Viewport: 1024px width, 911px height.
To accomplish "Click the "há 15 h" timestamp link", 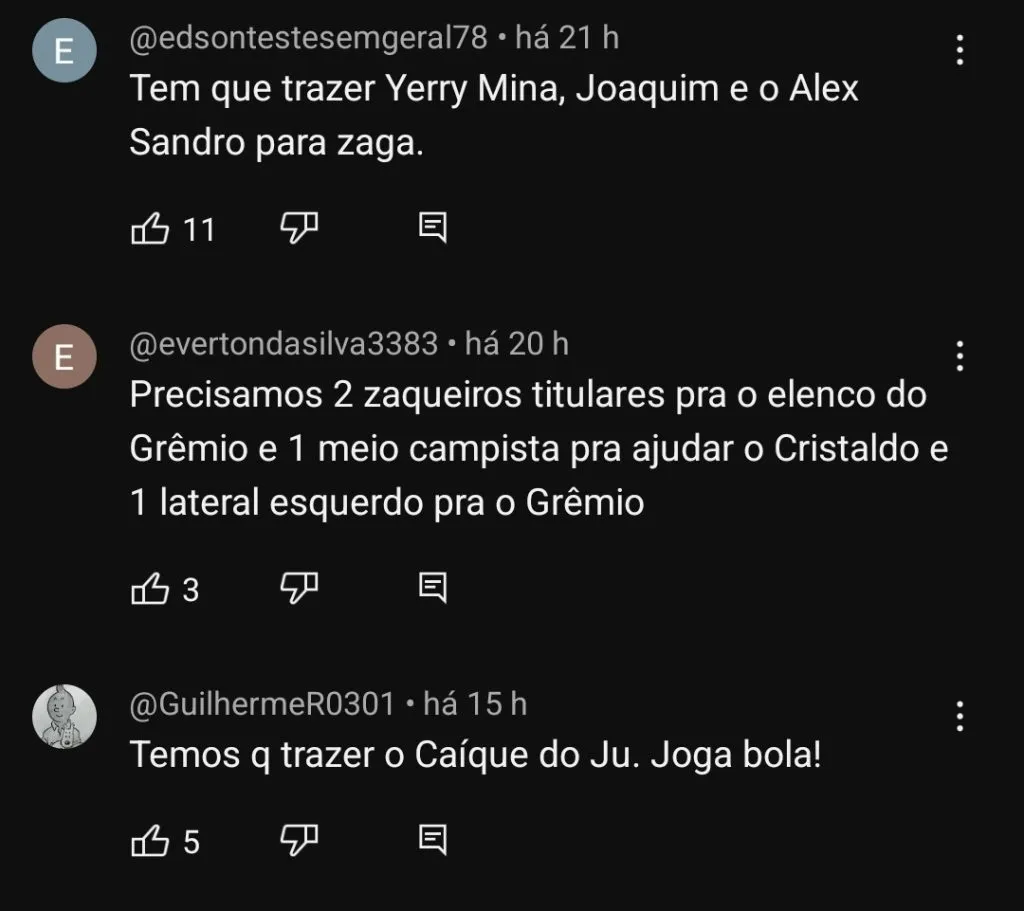I will click(x=477, y=703).
